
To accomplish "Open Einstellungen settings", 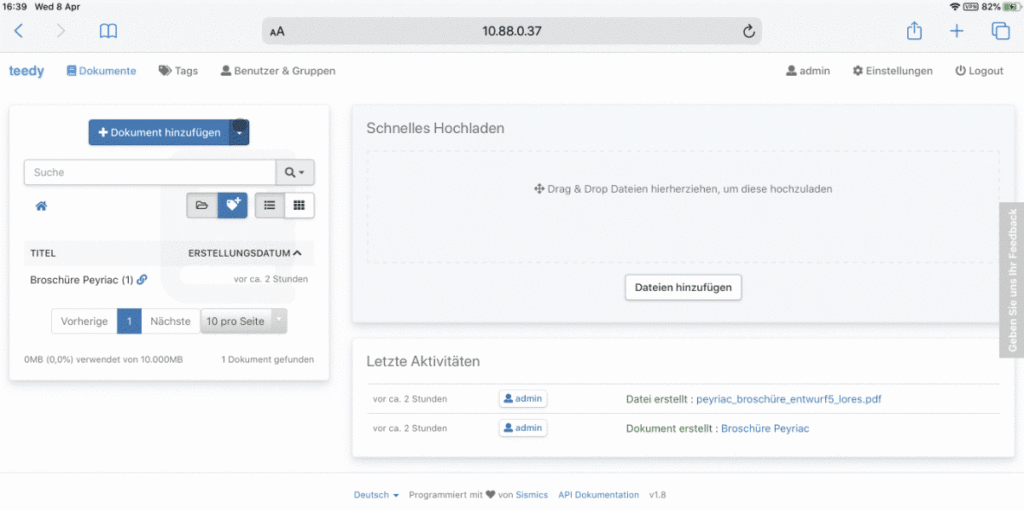I will click(893, 71).
